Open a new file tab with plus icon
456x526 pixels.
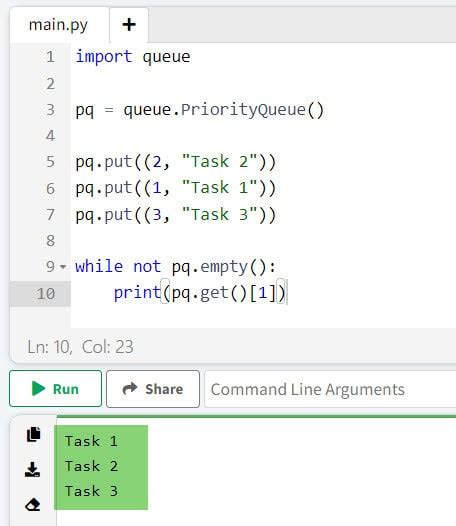pos(129,25)
